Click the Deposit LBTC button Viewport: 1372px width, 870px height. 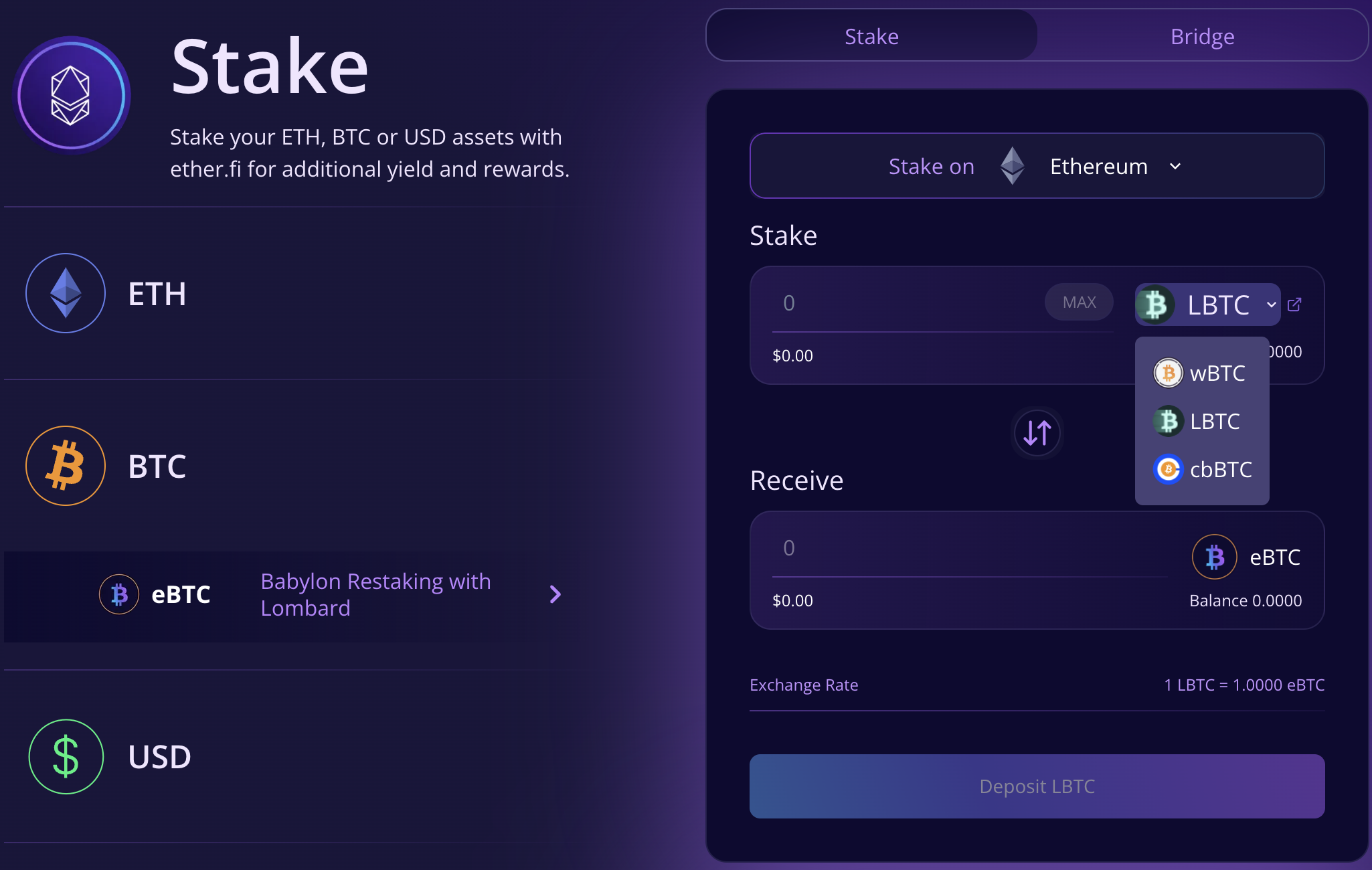1037,786
